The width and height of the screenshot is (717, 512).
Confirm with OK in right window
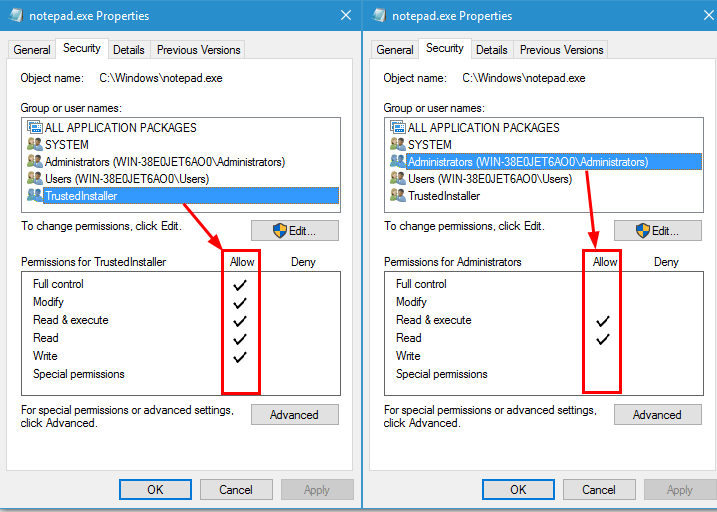tap(519, 490)
